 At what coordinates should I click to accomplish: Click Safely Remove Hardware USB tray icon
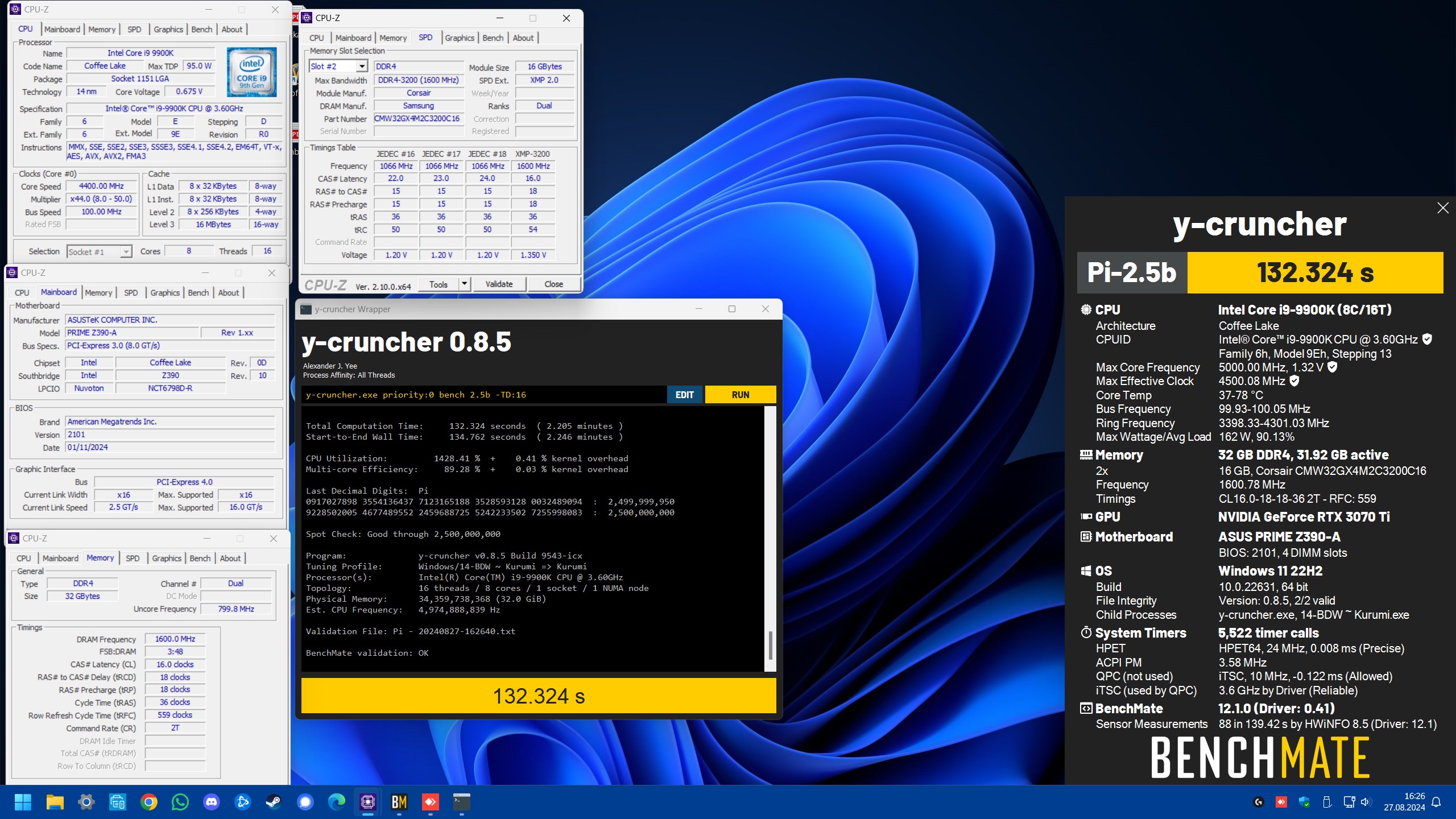pos(1327,802)
